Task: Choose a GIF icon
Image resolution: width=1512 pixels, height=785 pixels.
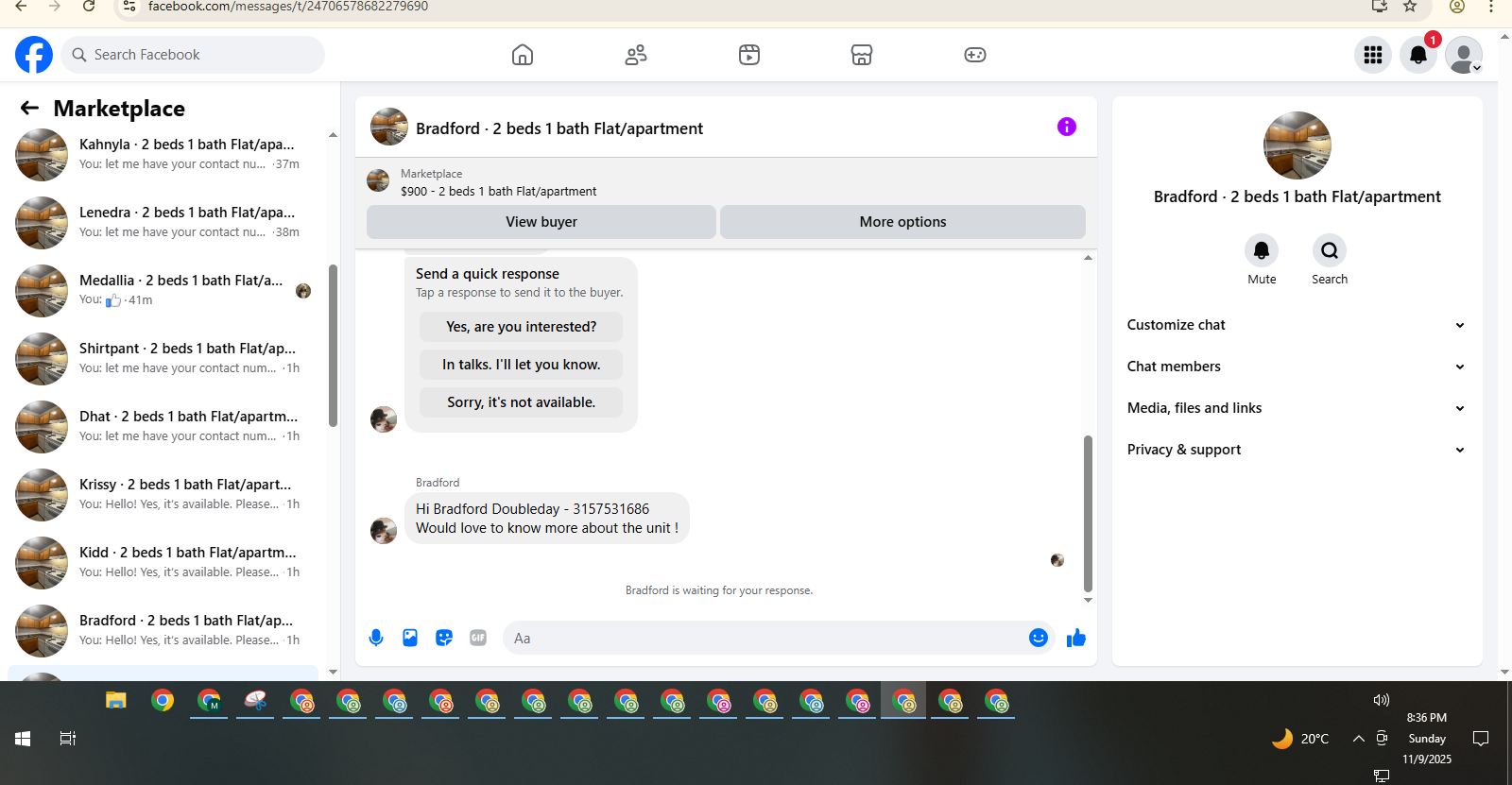Action: [478, 638]
